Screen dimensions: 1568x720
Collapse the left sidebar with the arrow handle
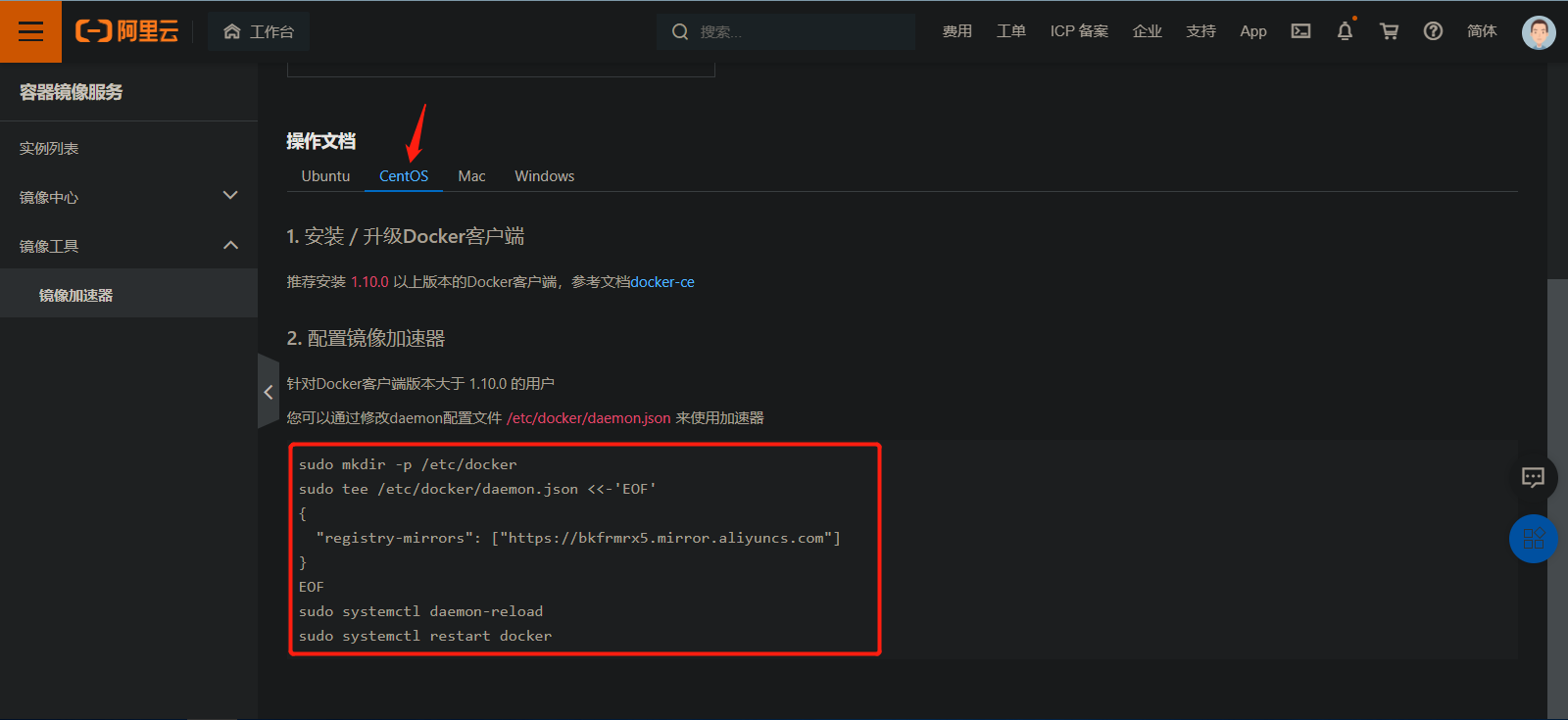[269, 392]
